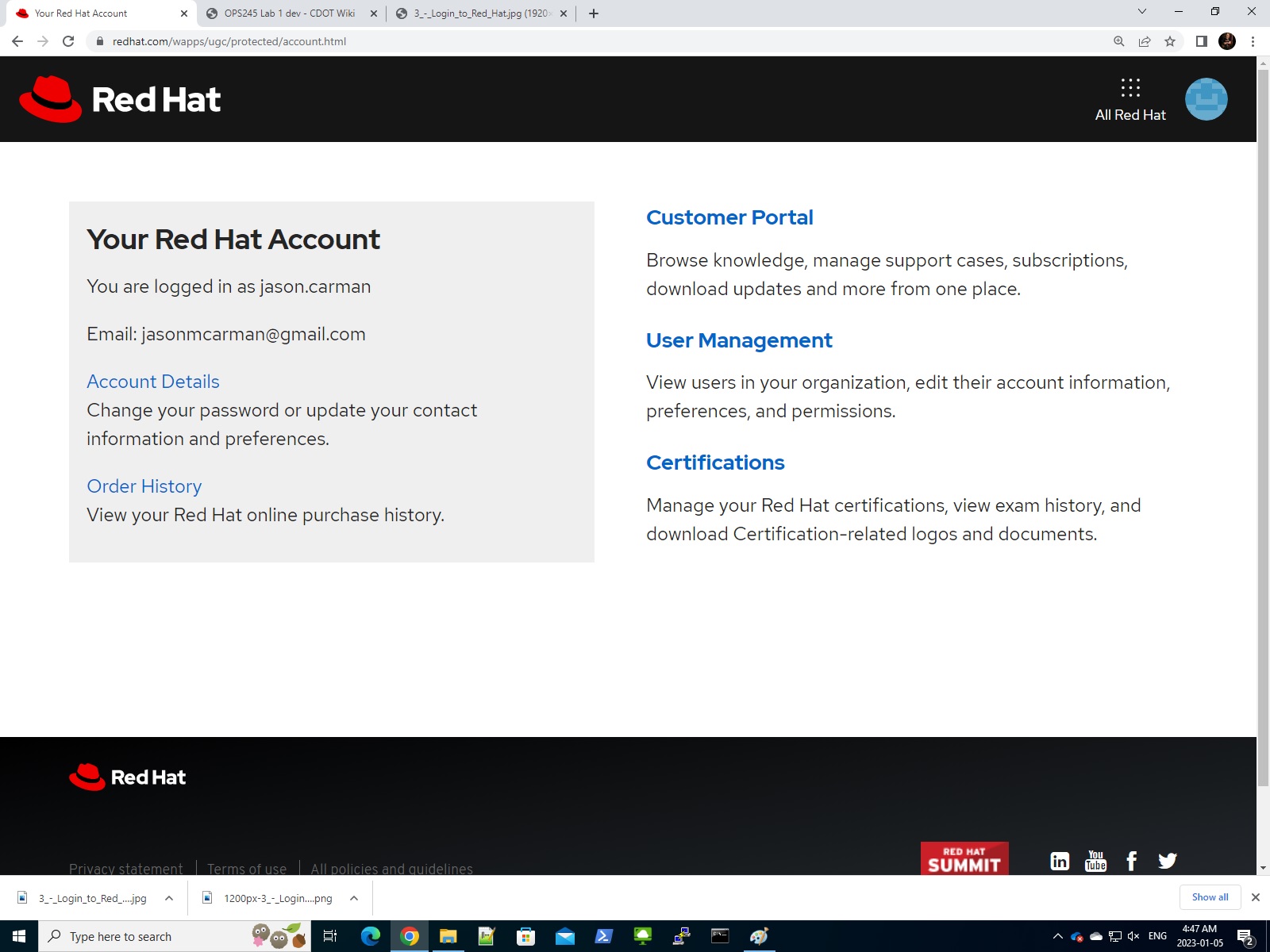Image resolution: width=1270 pixels, height=952 pixels.
Task: Open Chrome's three-dot menu
Action: 1253,41
